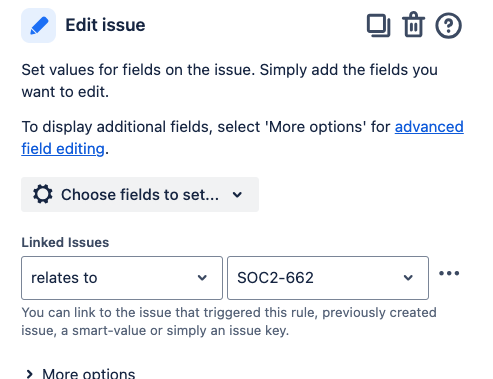Click the Linked Issues label
This screenshot has height=379, width=493.
[65, 242]
